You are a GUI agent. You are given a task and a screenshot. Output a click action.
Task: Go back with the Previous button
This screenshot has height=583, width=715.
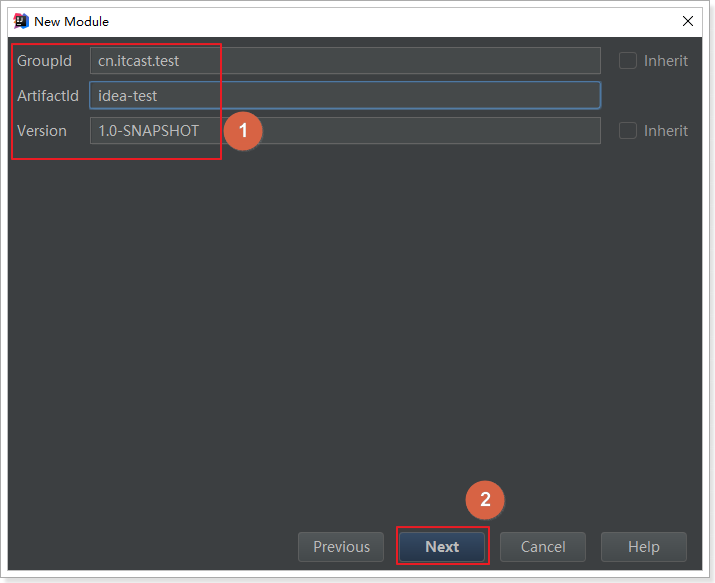click(x=341, y=547)
